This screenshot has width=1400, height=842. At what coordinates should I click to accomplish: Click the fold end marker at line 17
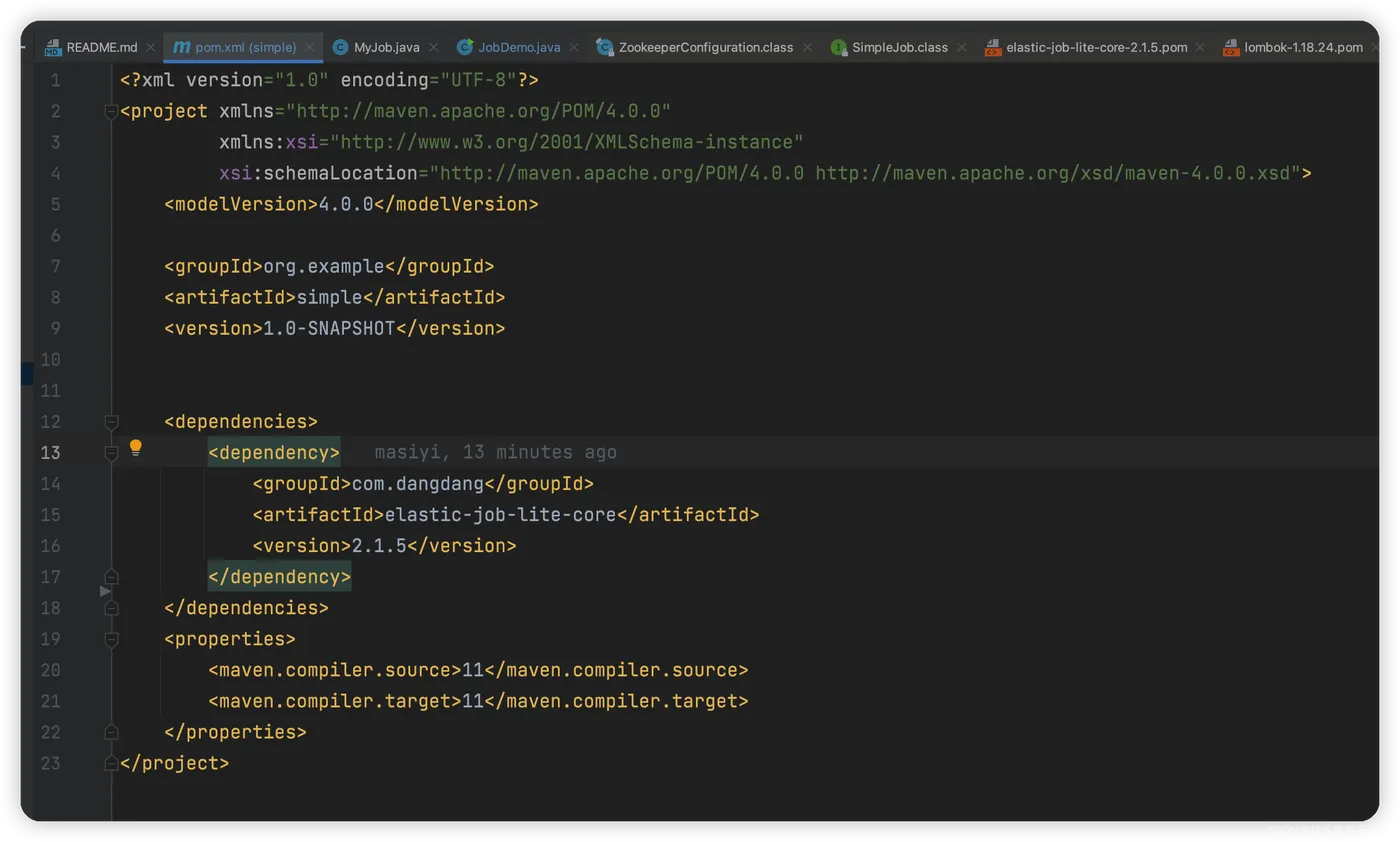111,577
